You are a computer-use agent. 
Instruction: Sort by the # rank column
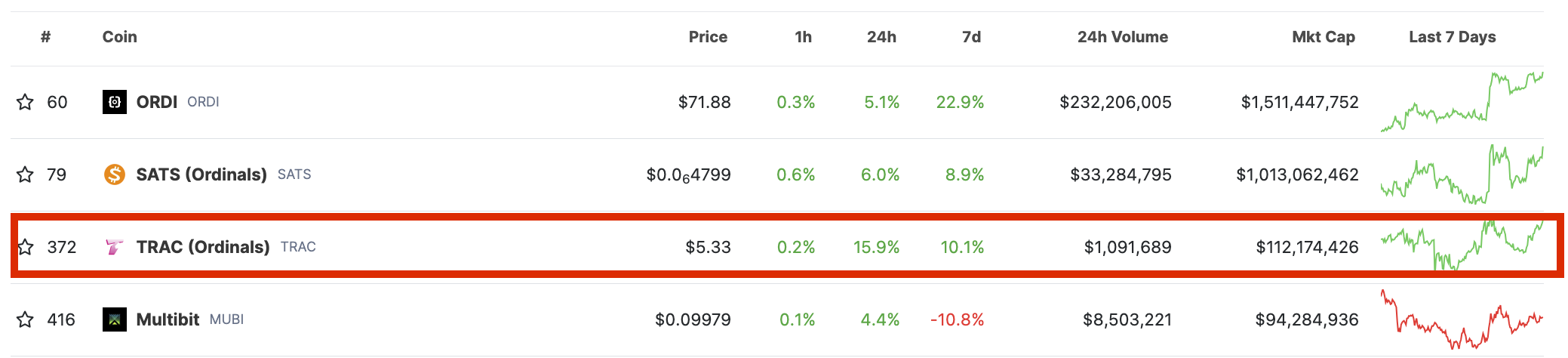[46, 37]
